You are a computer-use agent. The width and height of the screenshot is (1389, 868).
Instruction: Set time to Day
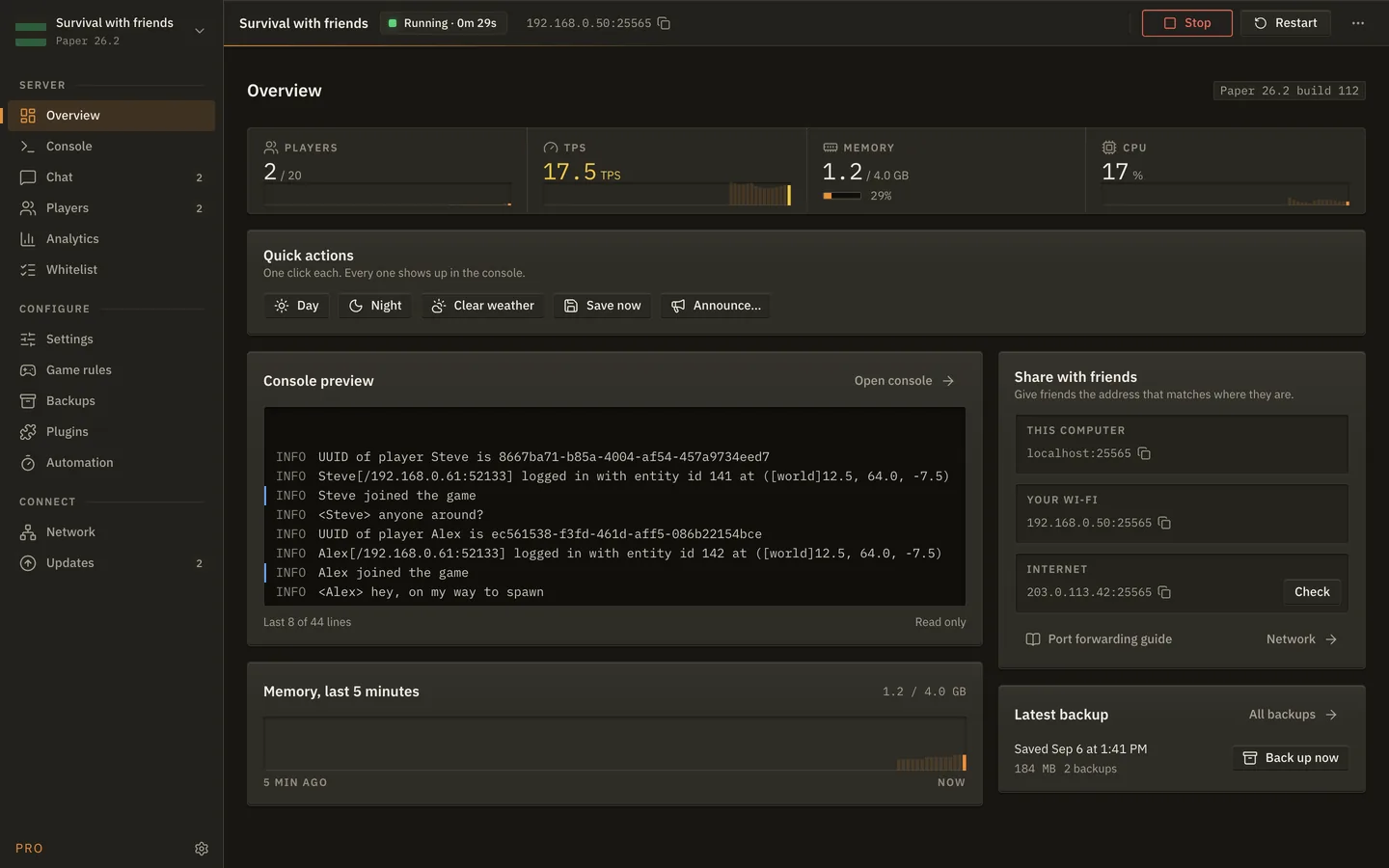296,306
